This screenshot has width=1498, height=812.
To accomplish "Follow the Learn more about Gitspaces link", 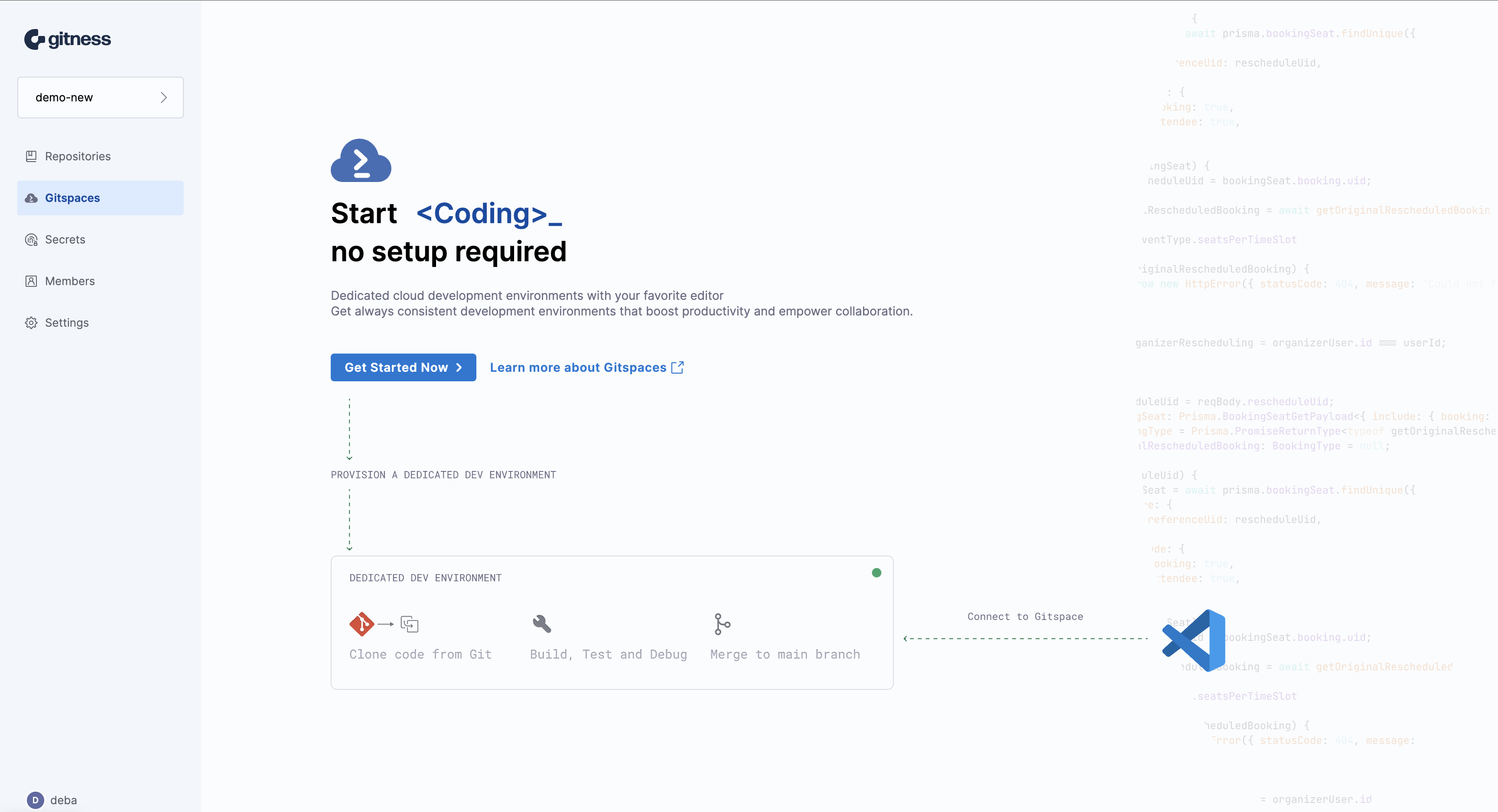I will 577,367.
